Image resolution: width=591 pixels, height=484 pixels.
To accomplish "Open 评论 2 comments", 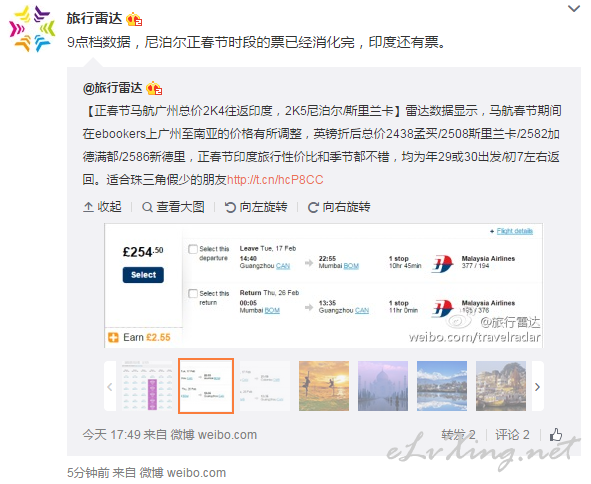I will (x=513, y=435).
